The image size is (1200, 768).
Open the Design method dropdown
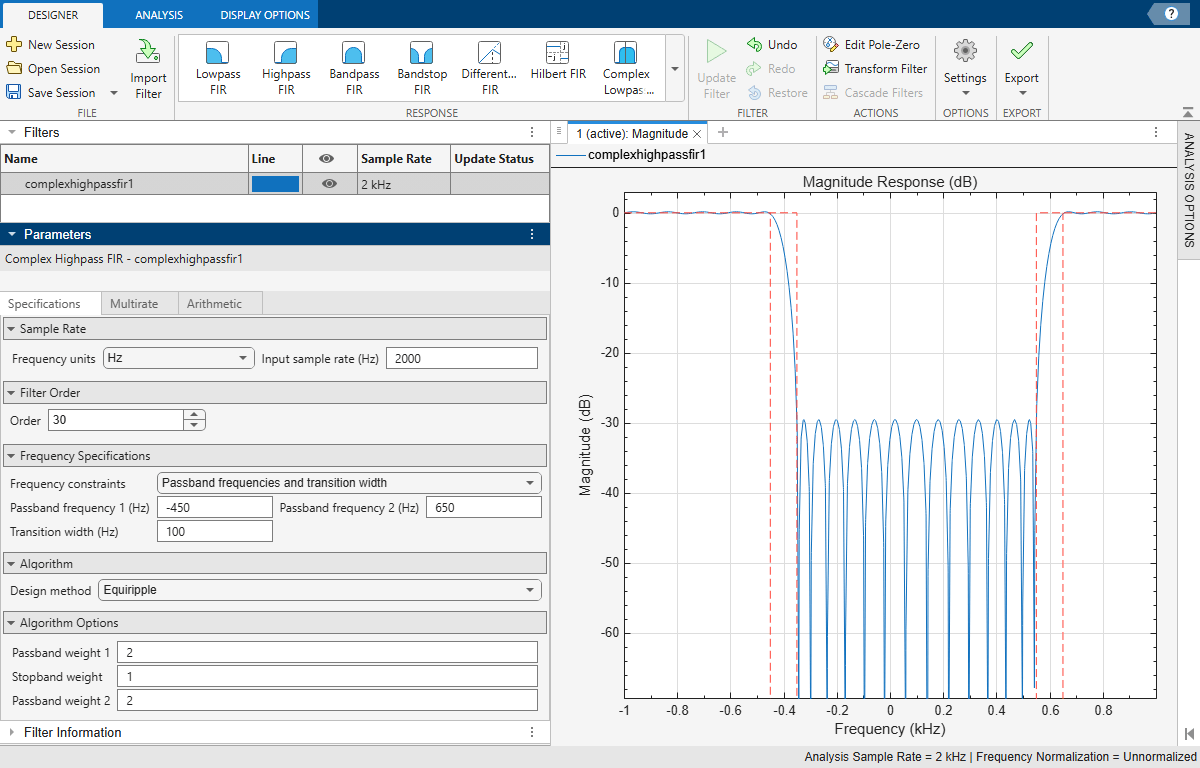point(319,590)
